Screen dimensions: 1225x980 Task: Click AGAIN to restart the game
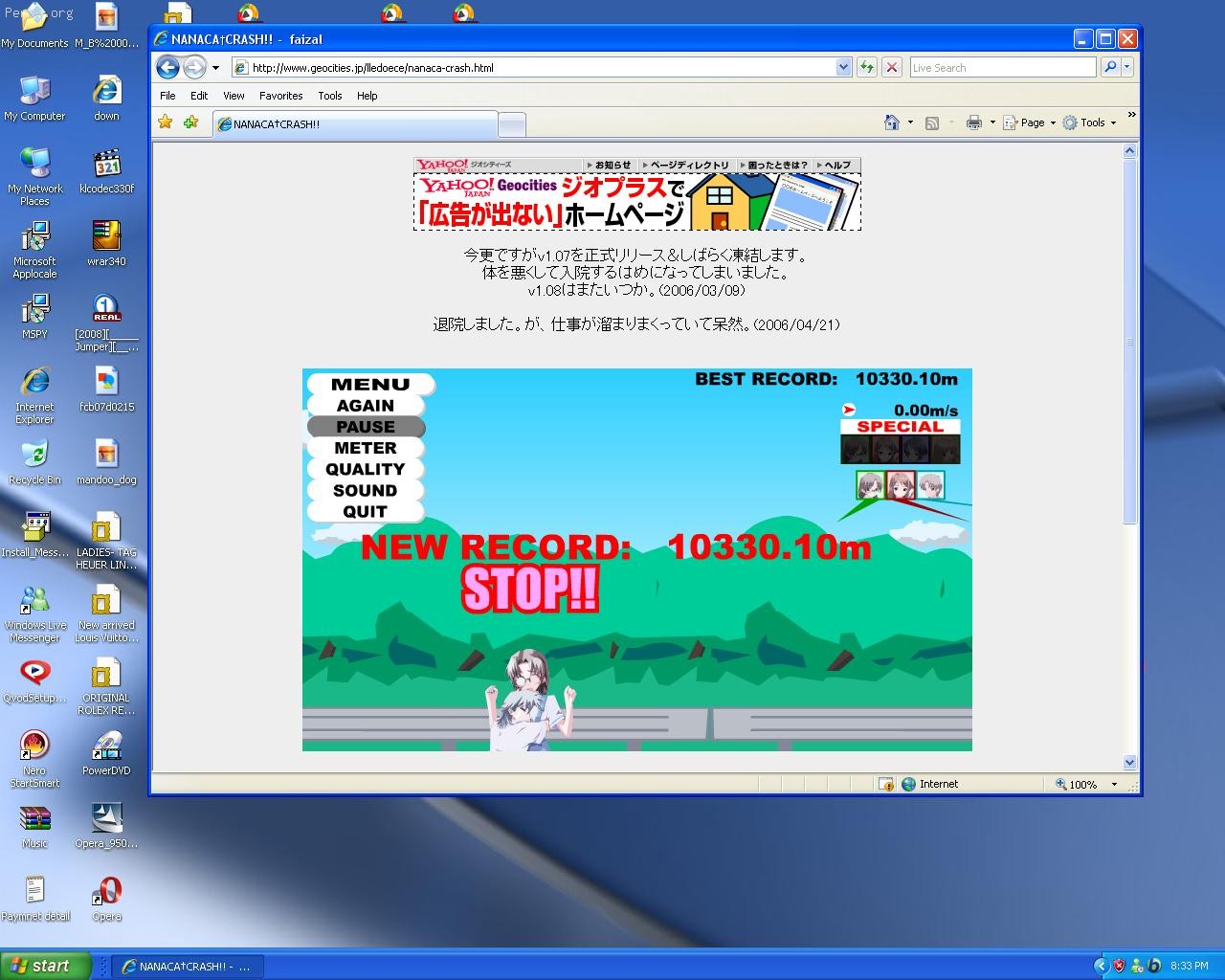365,406
